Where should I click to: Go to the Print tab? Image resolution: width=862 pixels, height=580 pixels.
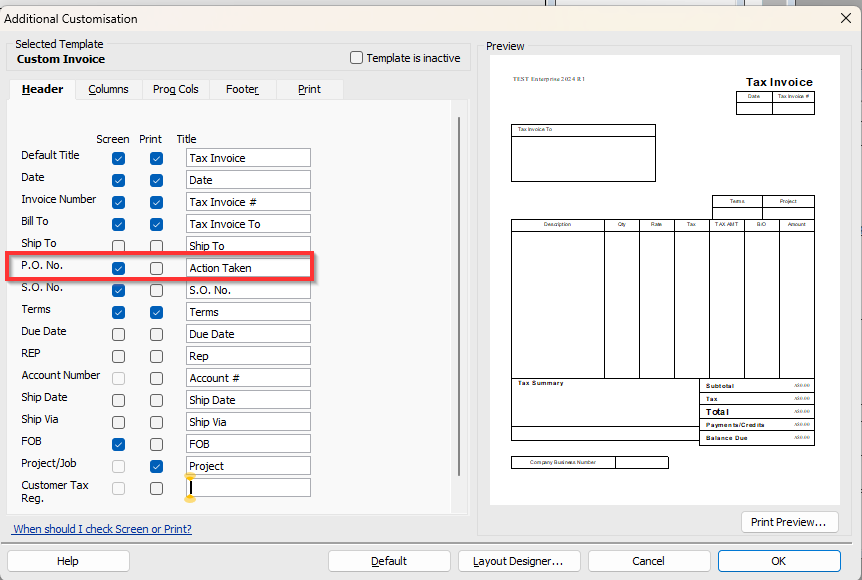(x=309, y=89)
